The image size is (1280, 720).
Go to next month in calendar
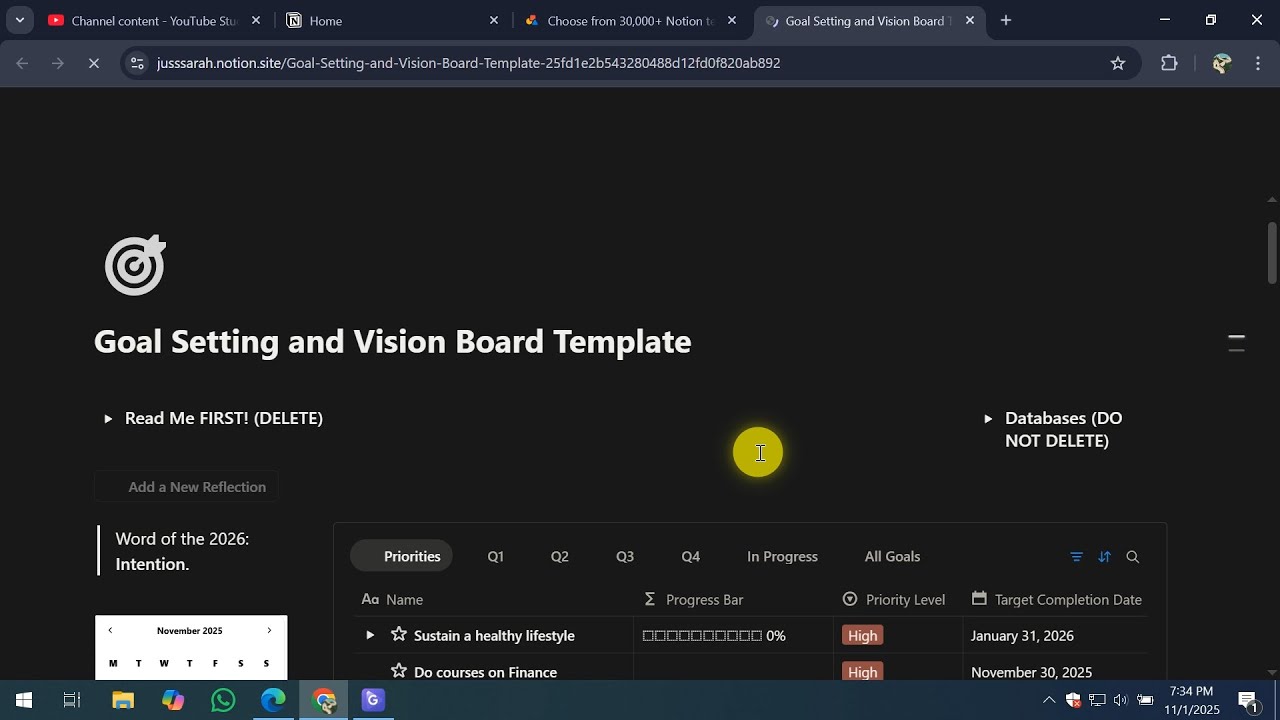click(269, 631)
